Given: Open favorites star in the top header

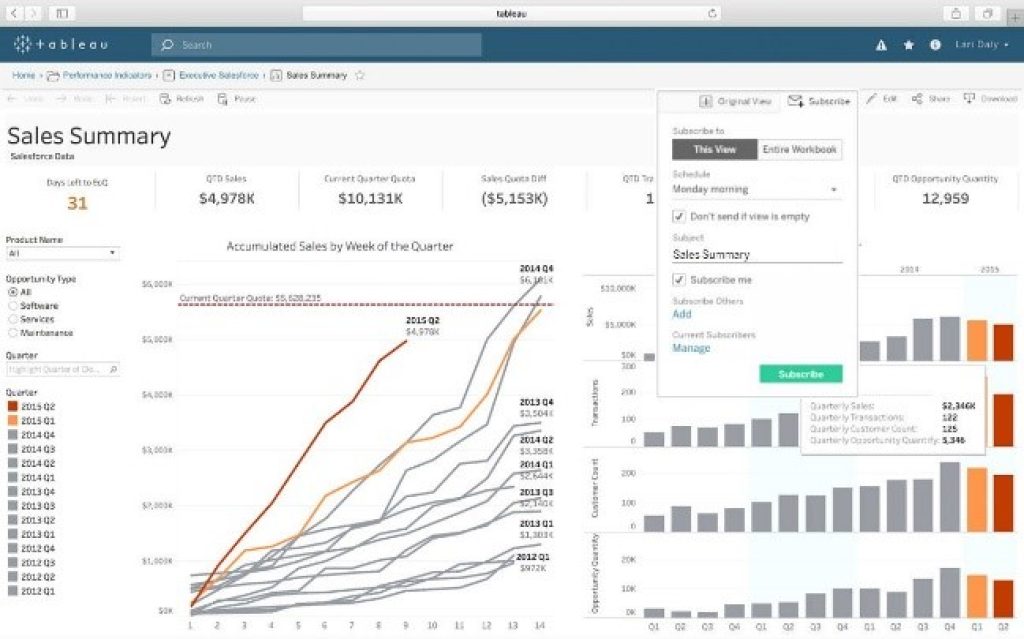Looking at the screenshot, I should pyautogui.click(x=908, y=45).
